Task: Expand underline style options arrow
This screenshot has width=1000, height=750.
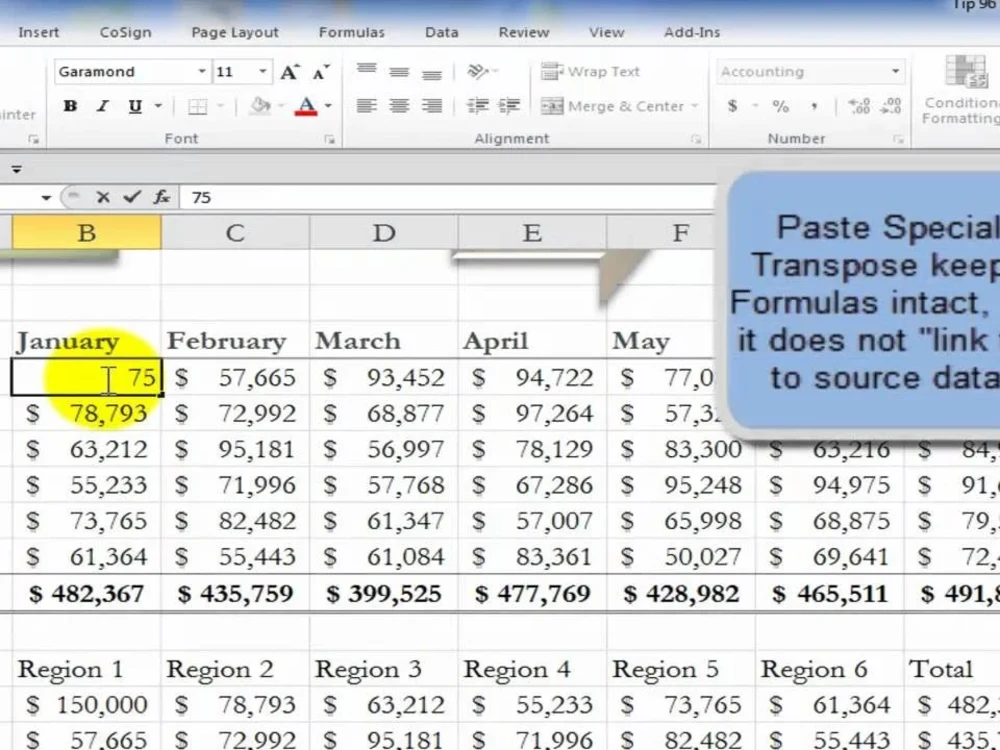Action: click(158, 106)
